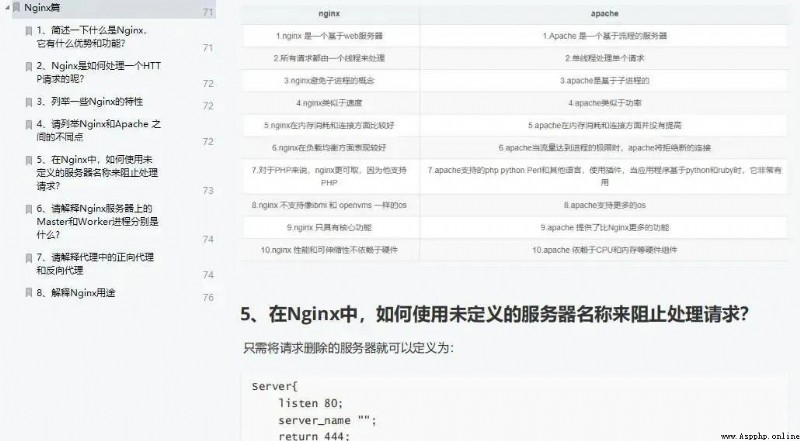Click the nginx column header in table

click(329, 14)
